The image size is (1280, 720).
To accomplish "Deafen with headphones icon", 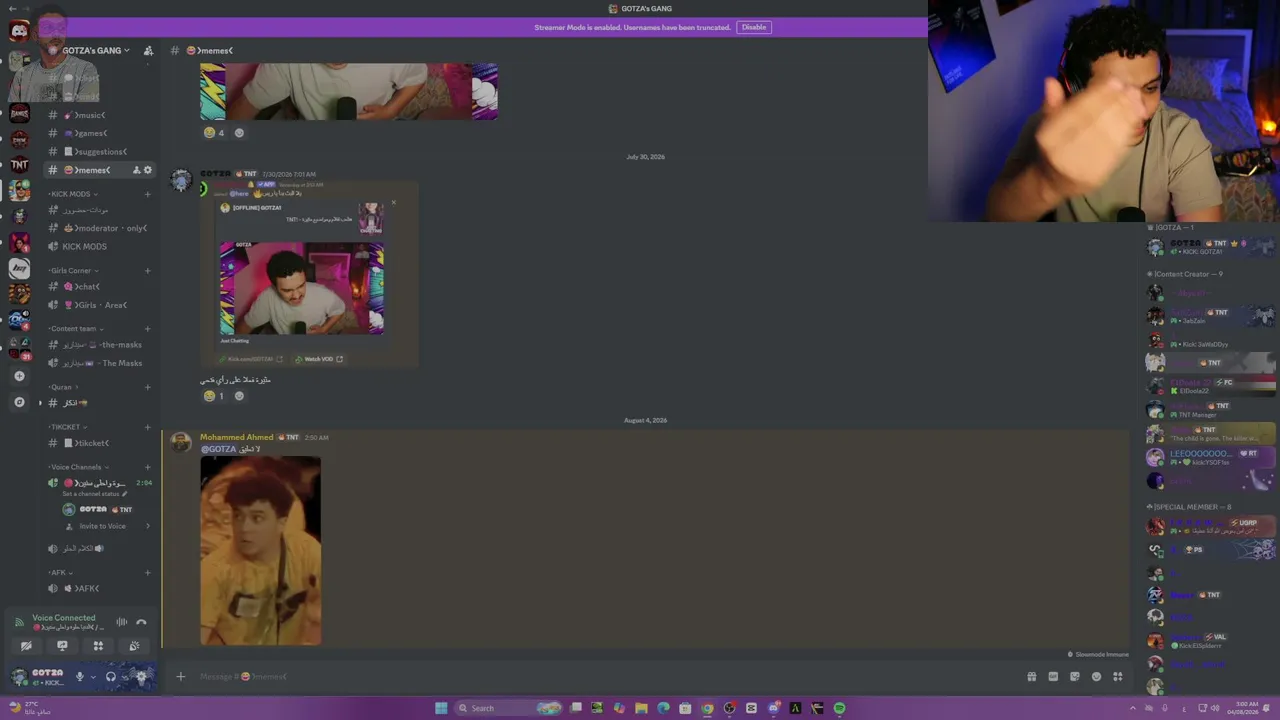I will pyautogui.click(x=111, y=677).
